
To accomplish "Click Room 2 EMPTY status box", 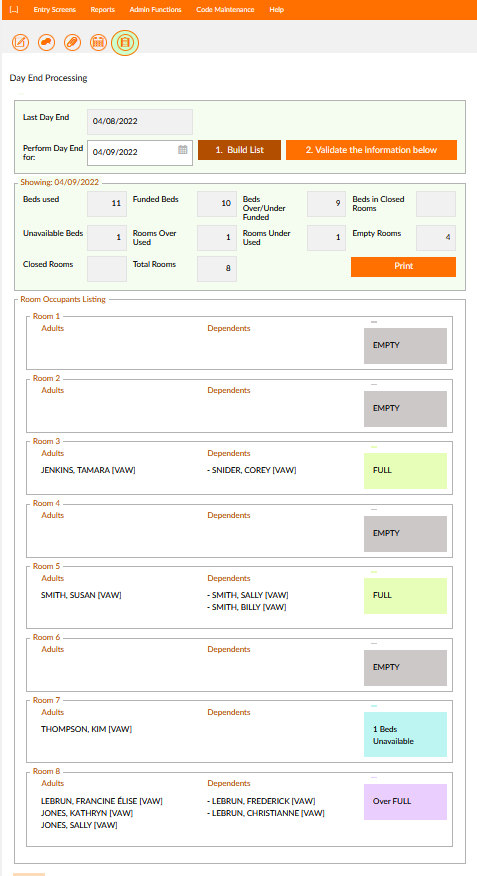I will [x=406, y=409].
